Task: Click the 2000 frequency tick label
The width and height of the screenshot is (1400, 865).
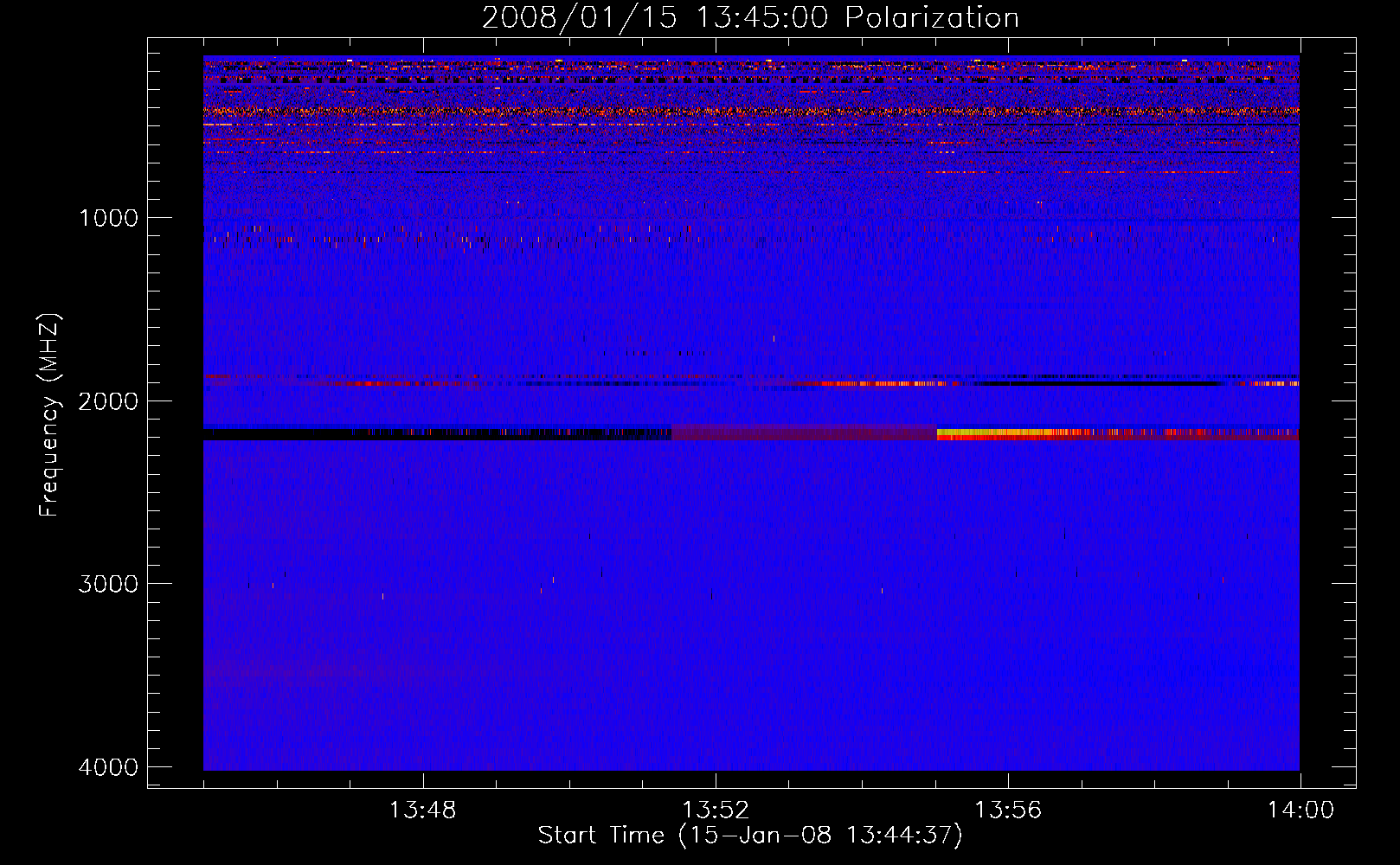Action: (108, 401)
